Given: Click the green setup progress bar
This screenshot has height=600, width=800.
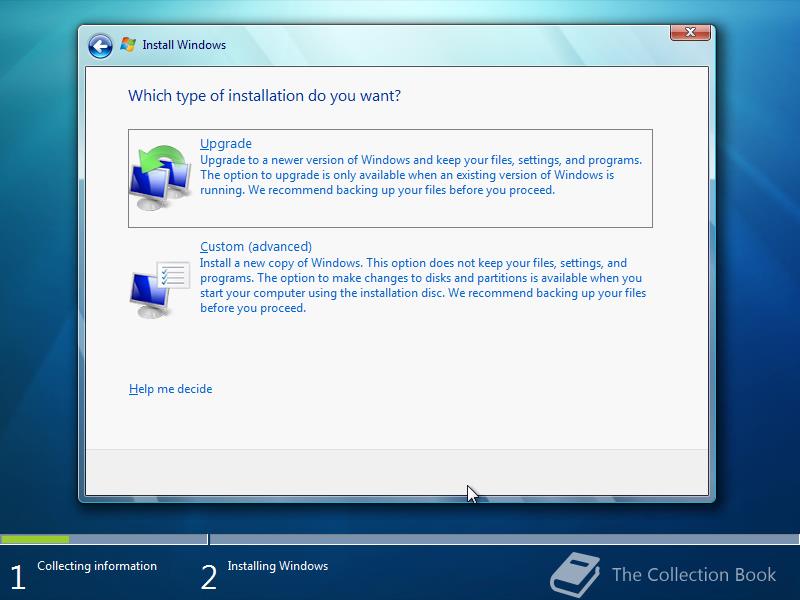Looking at the screenshot, I should pyautogui.click(x=35, y=539).
